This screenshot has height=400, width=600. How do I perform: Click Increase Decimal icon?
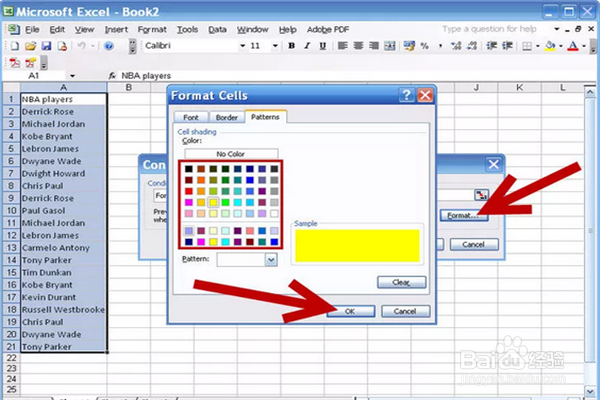(x=456, y=46)
